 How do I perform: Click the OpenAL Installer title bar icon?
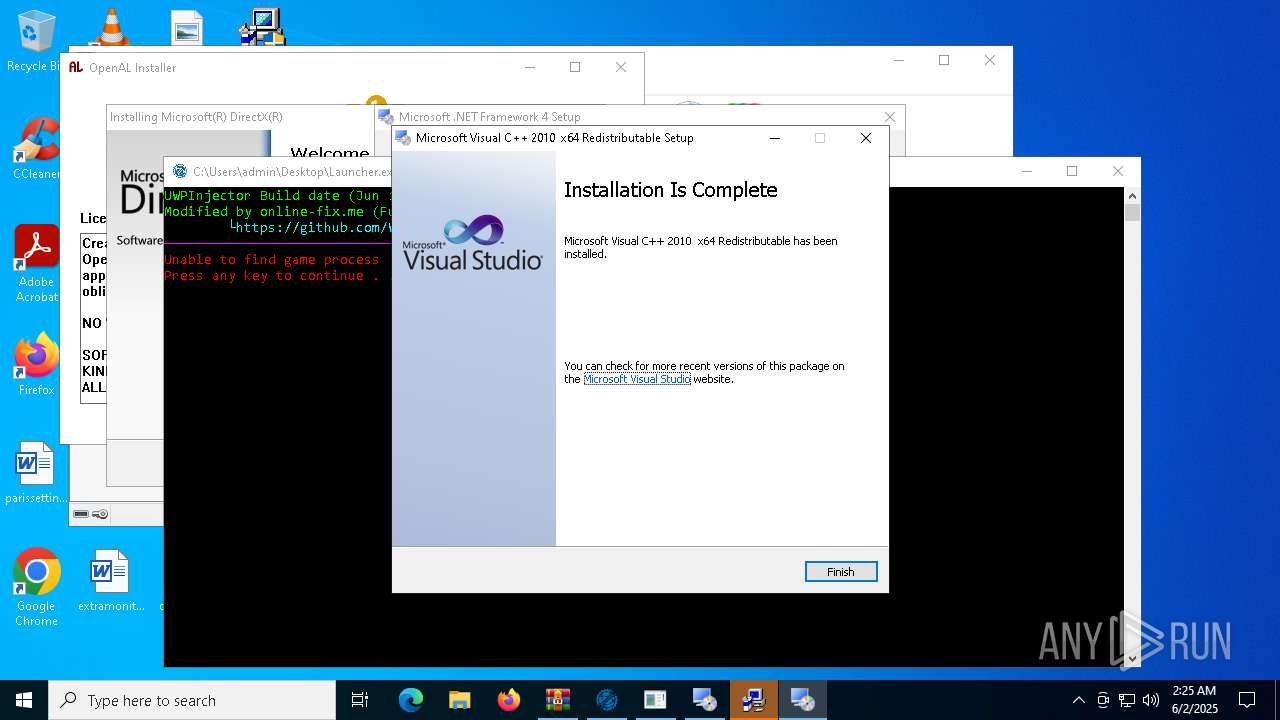pyautogui.click(x=76, y=67)
